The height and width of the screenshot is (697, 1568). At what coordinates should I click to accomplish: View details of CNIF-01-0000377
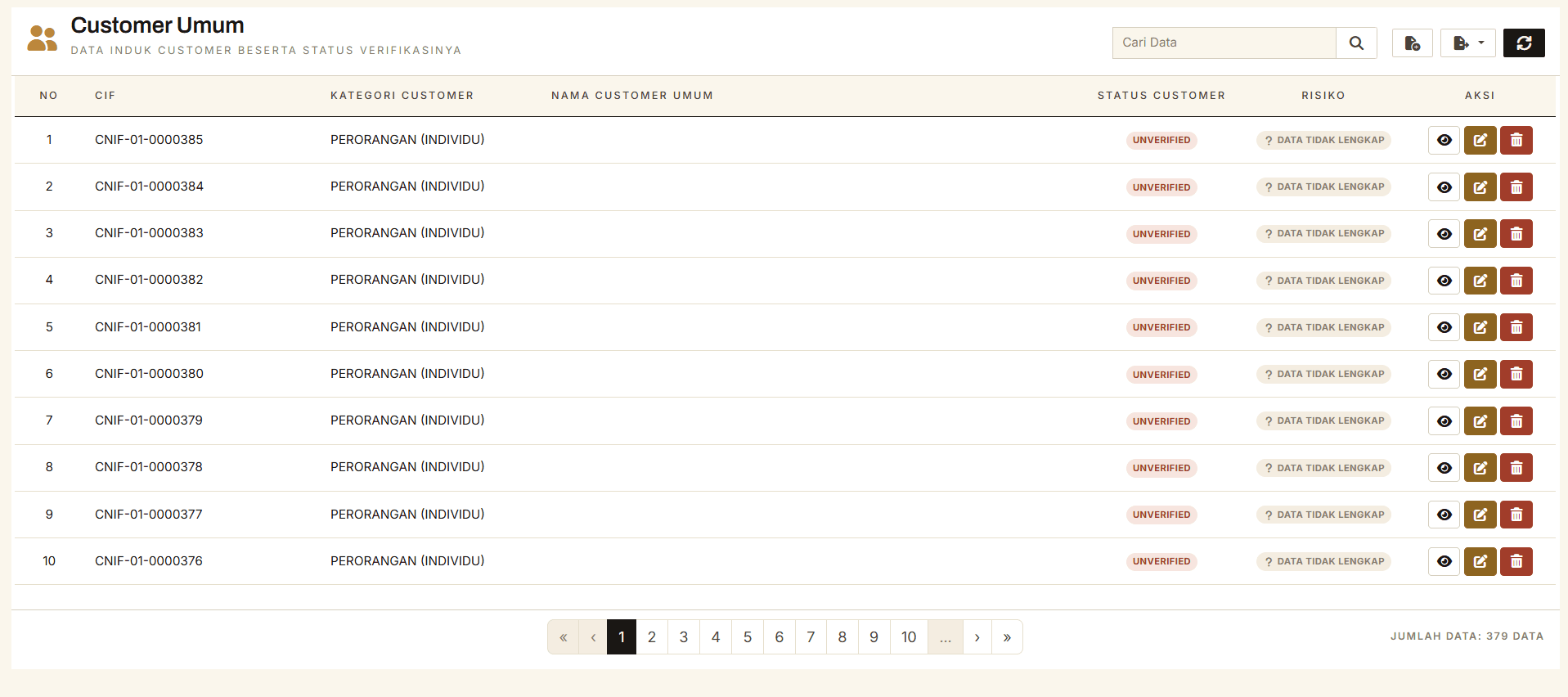1444,515
